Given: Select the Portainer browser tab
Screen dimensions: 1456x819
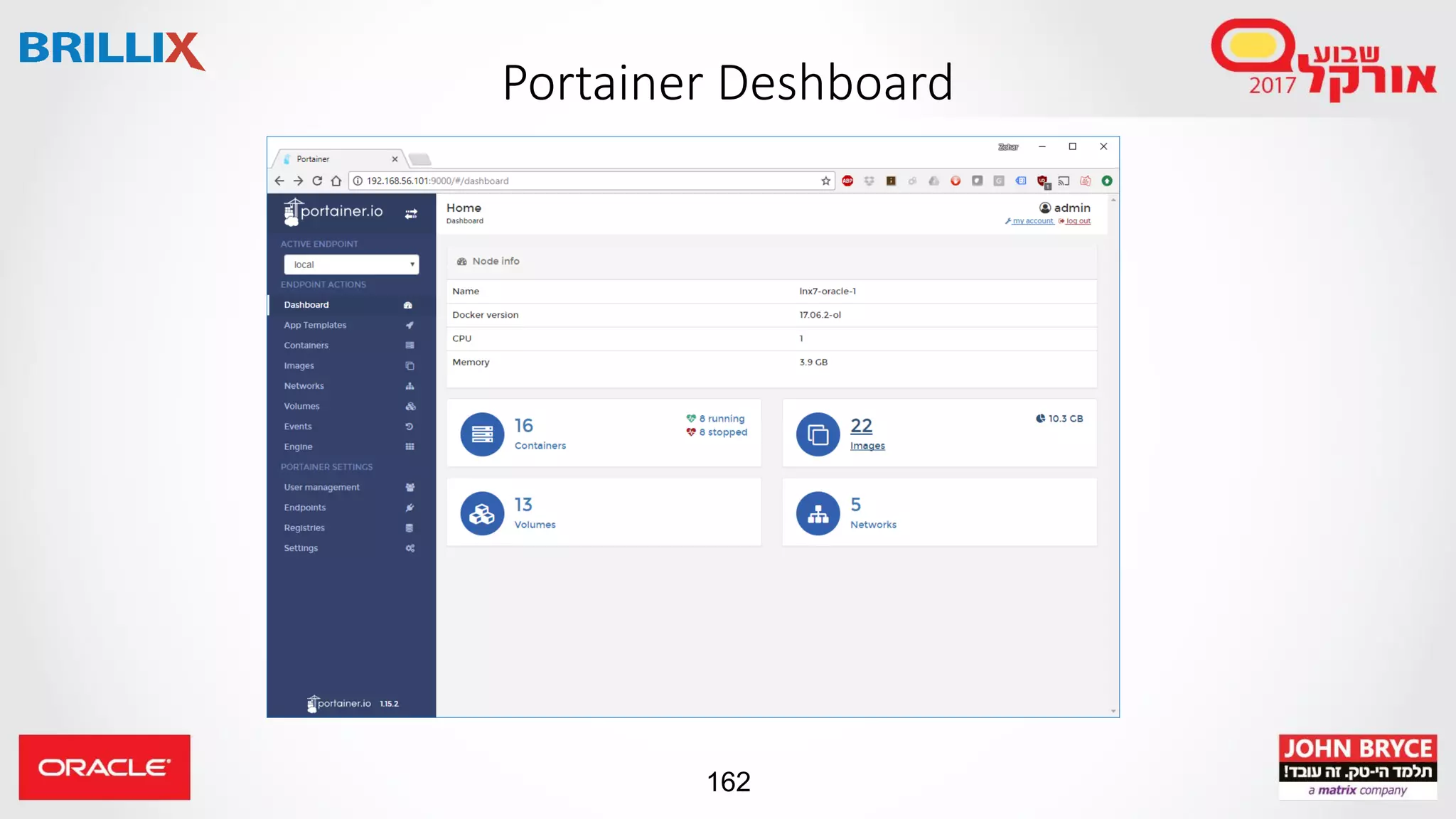Looking at the screenshot, I should click(338, 159).
